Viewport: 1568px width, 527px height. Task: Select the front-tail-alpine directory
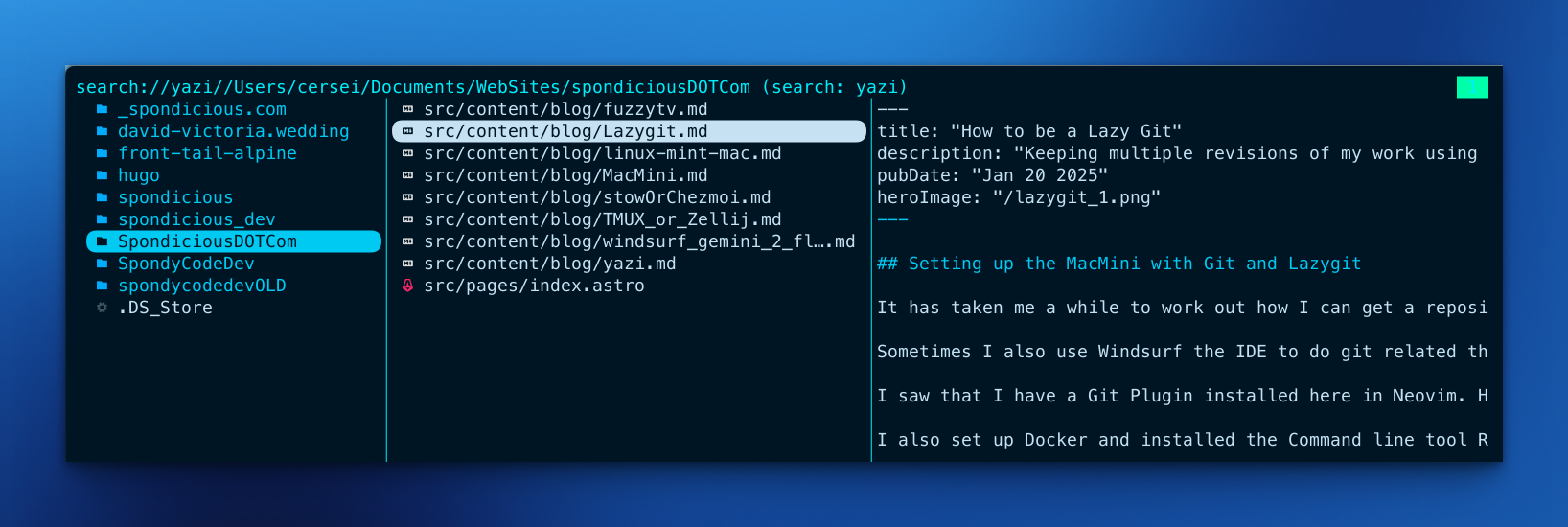pos(207,153)
